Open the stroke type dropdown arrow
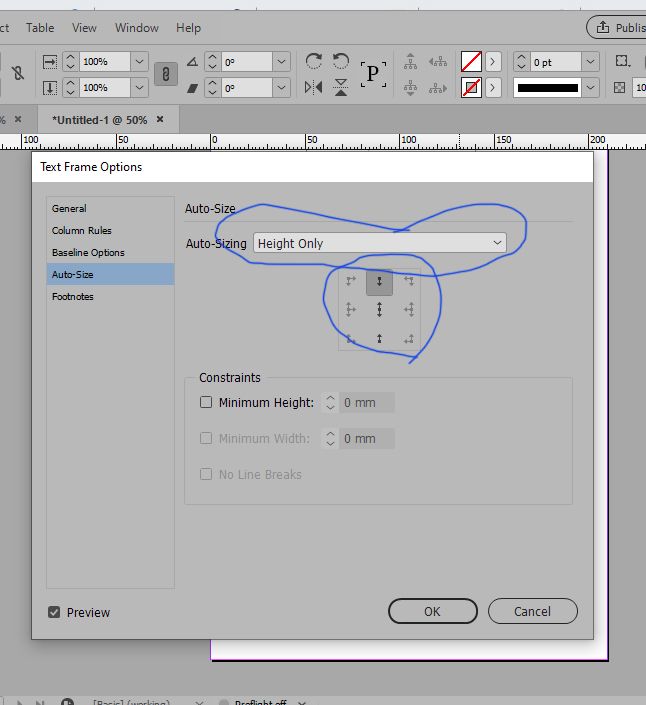Viewport: 646px width, 705px height. coord(590,88)
